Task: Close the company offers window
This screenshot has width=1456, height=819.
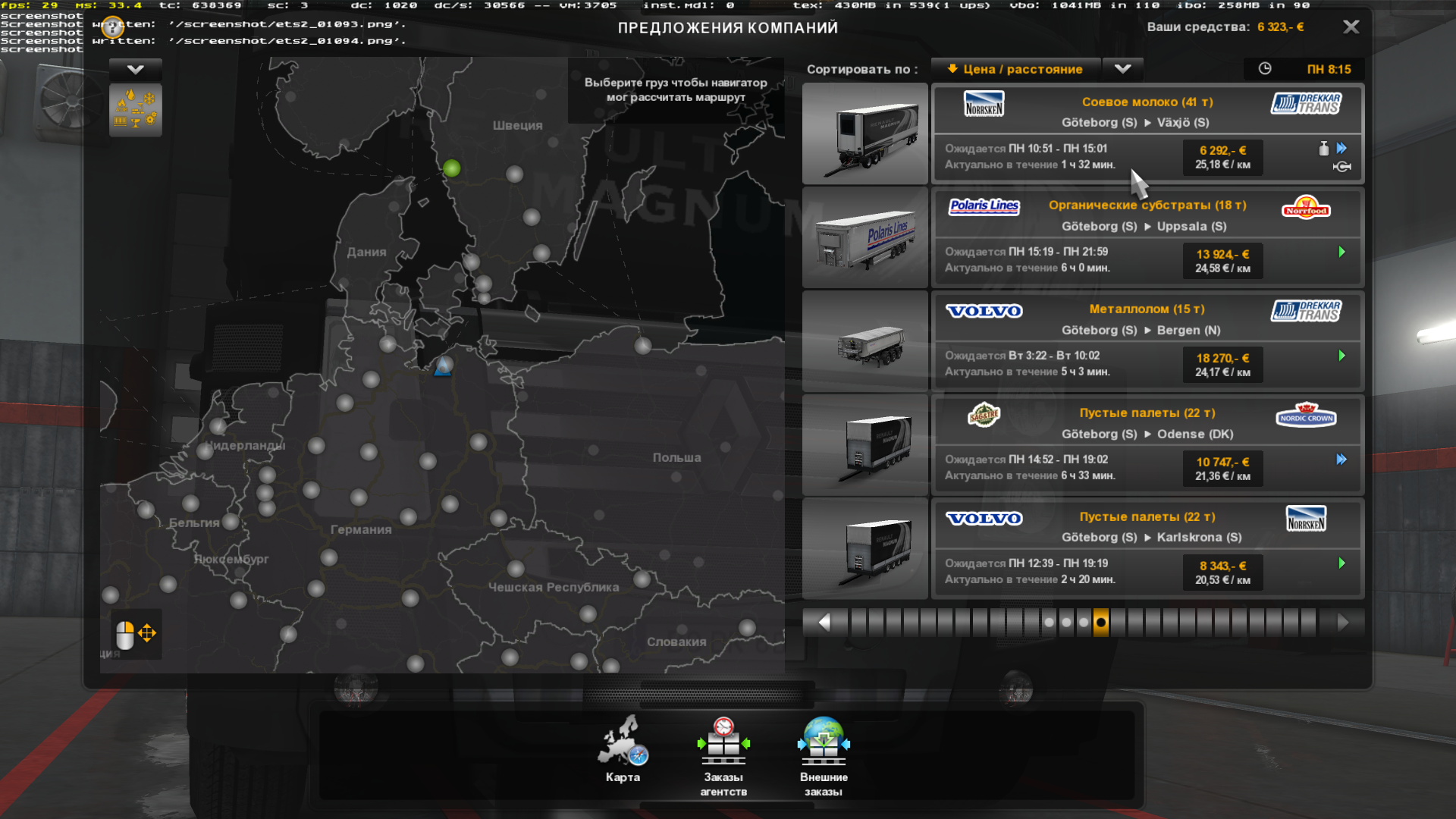Action: click(x=1351, y=27)
